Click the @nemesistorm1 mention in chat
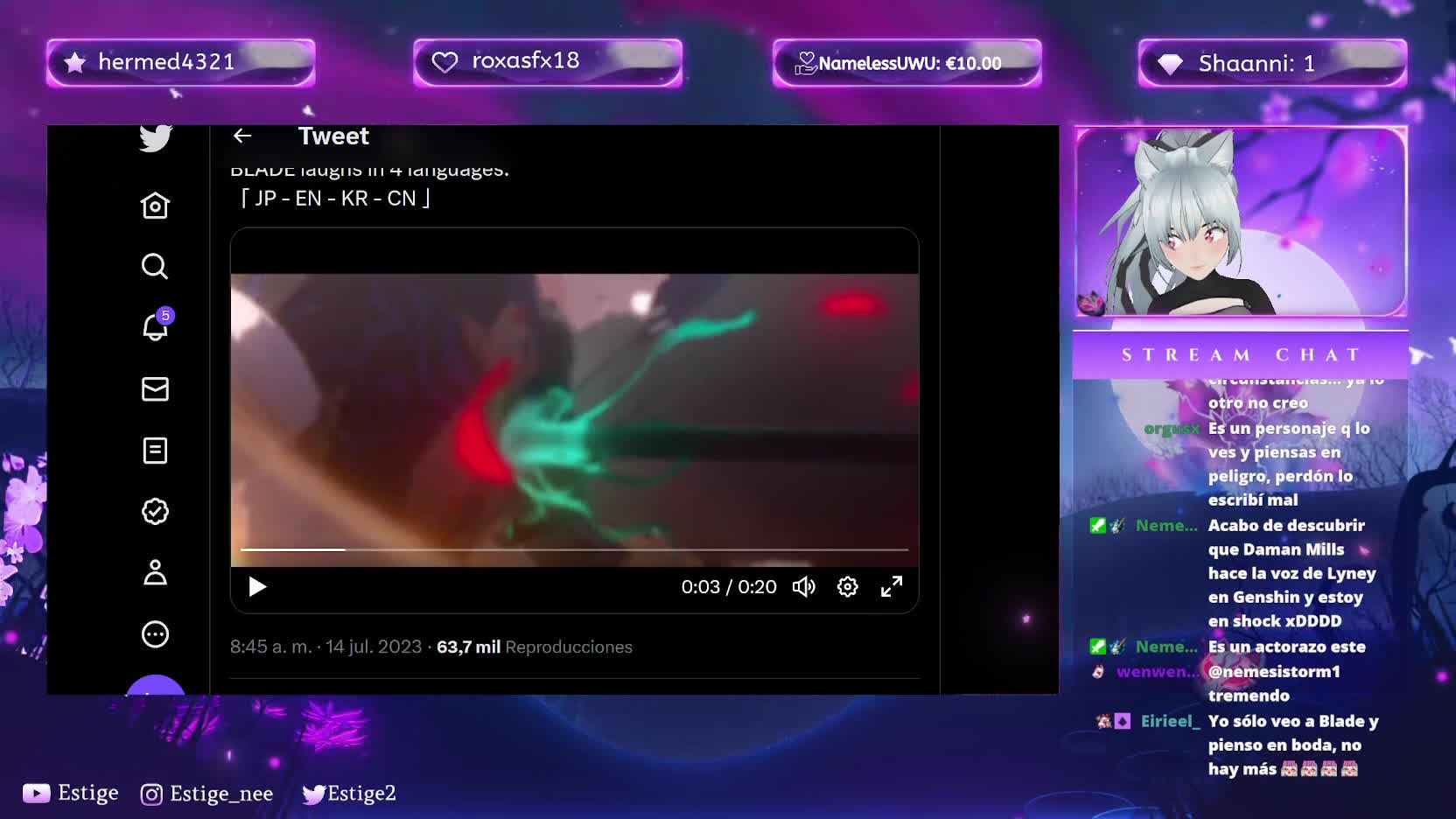 (1274, 672)
